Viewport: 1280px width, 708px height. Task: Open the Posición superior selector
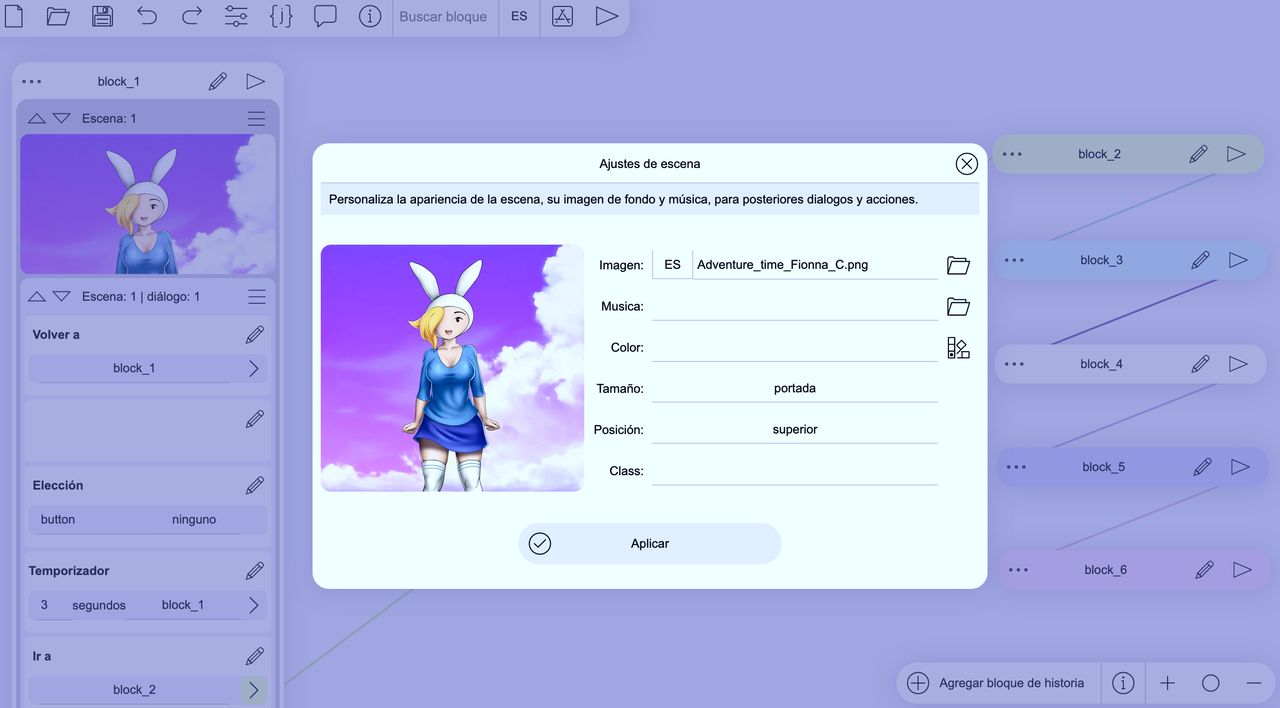[x=795, y=429]
